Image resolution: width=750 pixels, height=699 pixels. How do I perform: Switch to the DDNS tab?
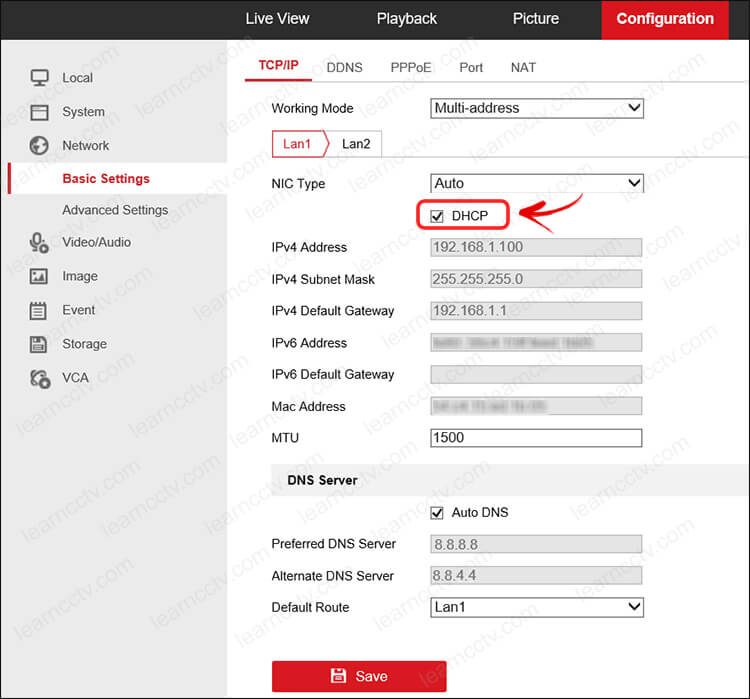[x=344, y=68]
